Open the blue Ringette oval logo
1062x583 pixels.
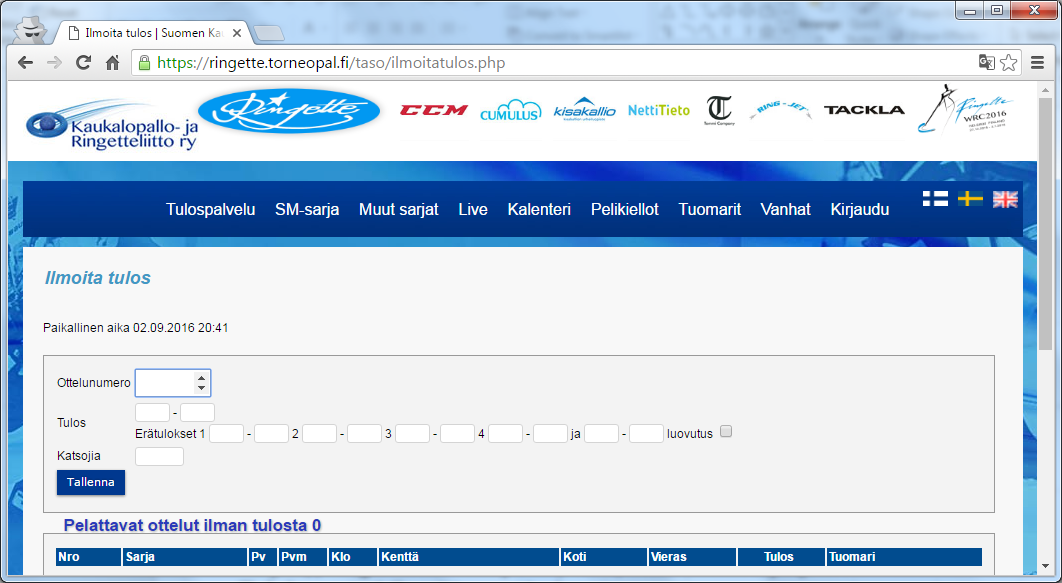[289, 111]
